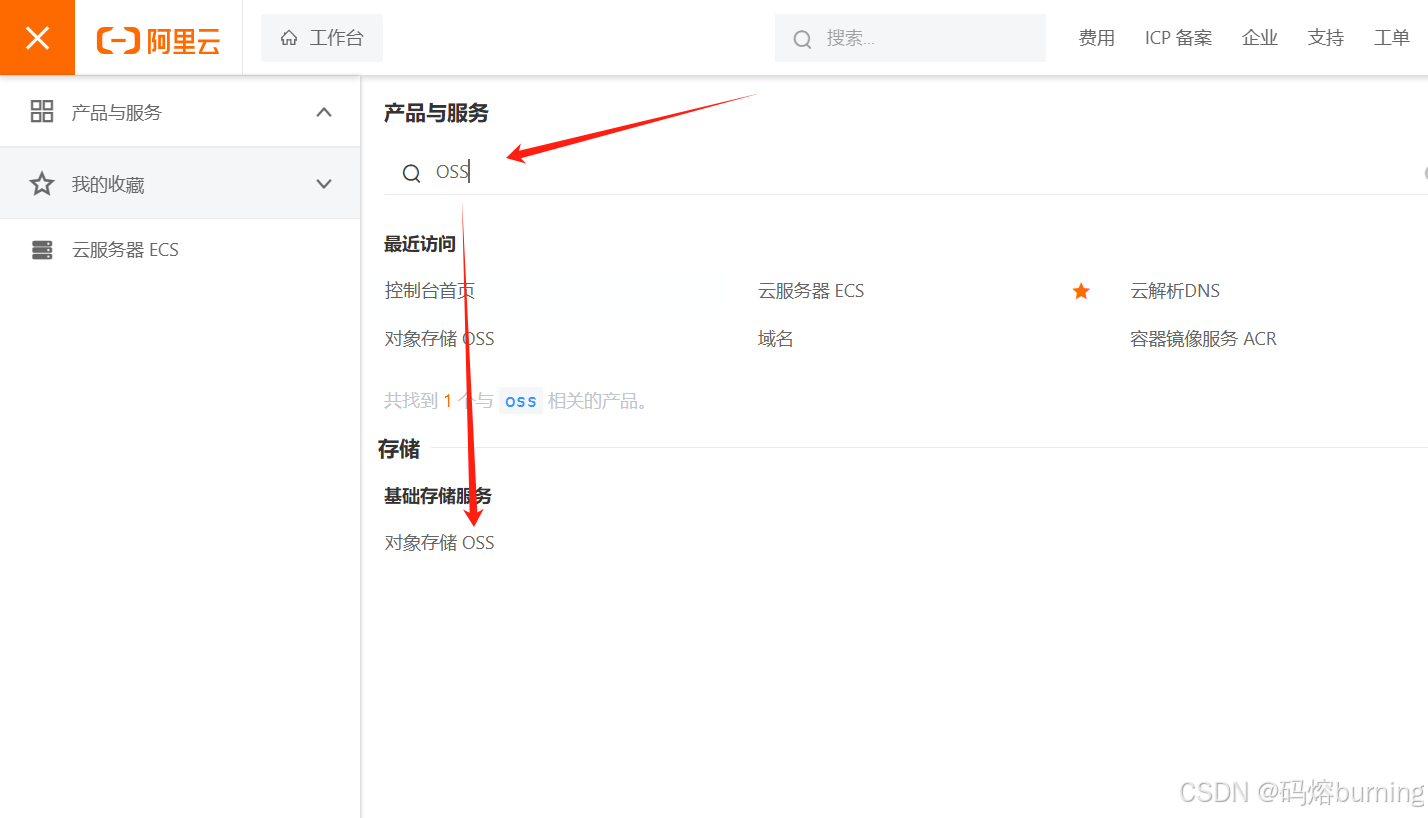Collapse the 产品与服务 sidebar section

[324, 112]
